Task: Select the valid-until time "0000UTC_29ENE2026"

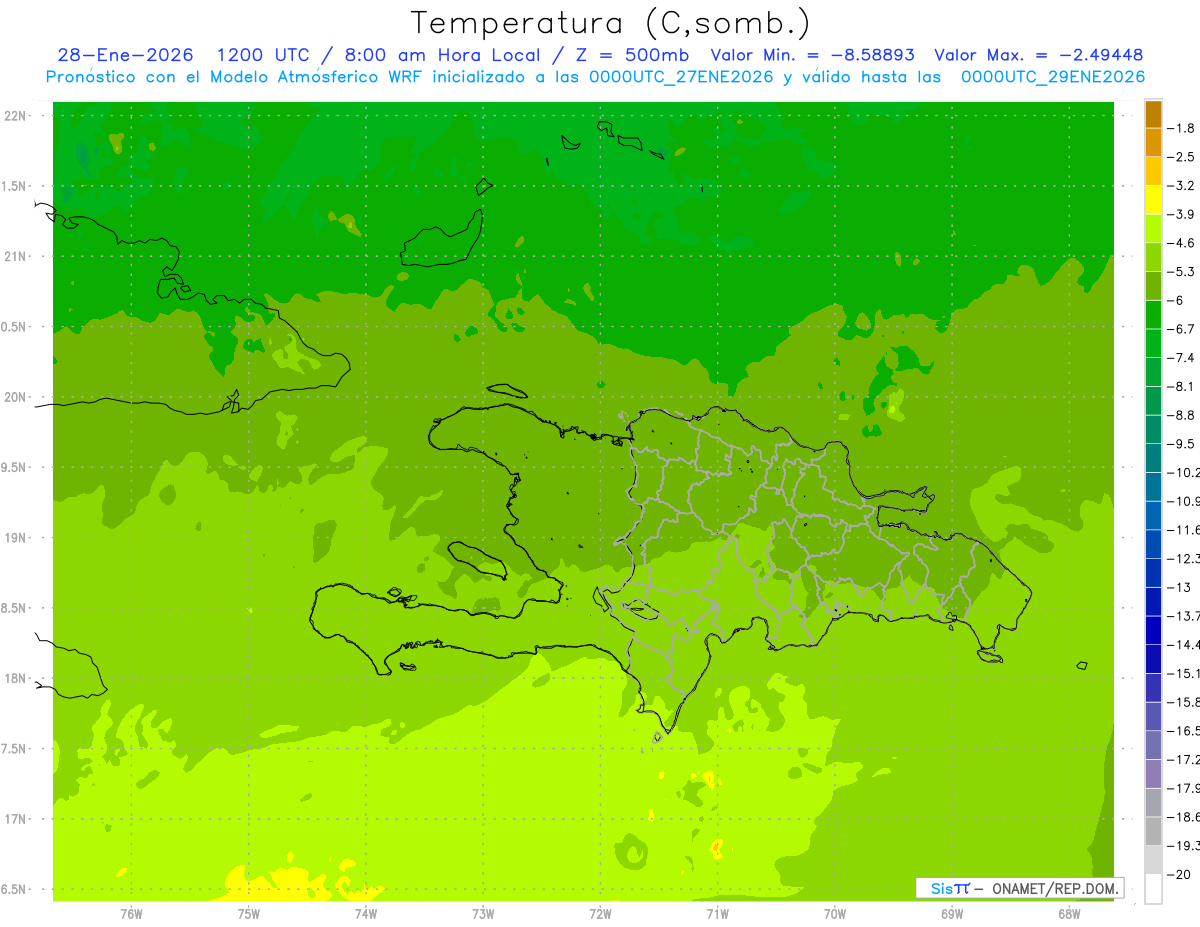Action: (1053, 77)
